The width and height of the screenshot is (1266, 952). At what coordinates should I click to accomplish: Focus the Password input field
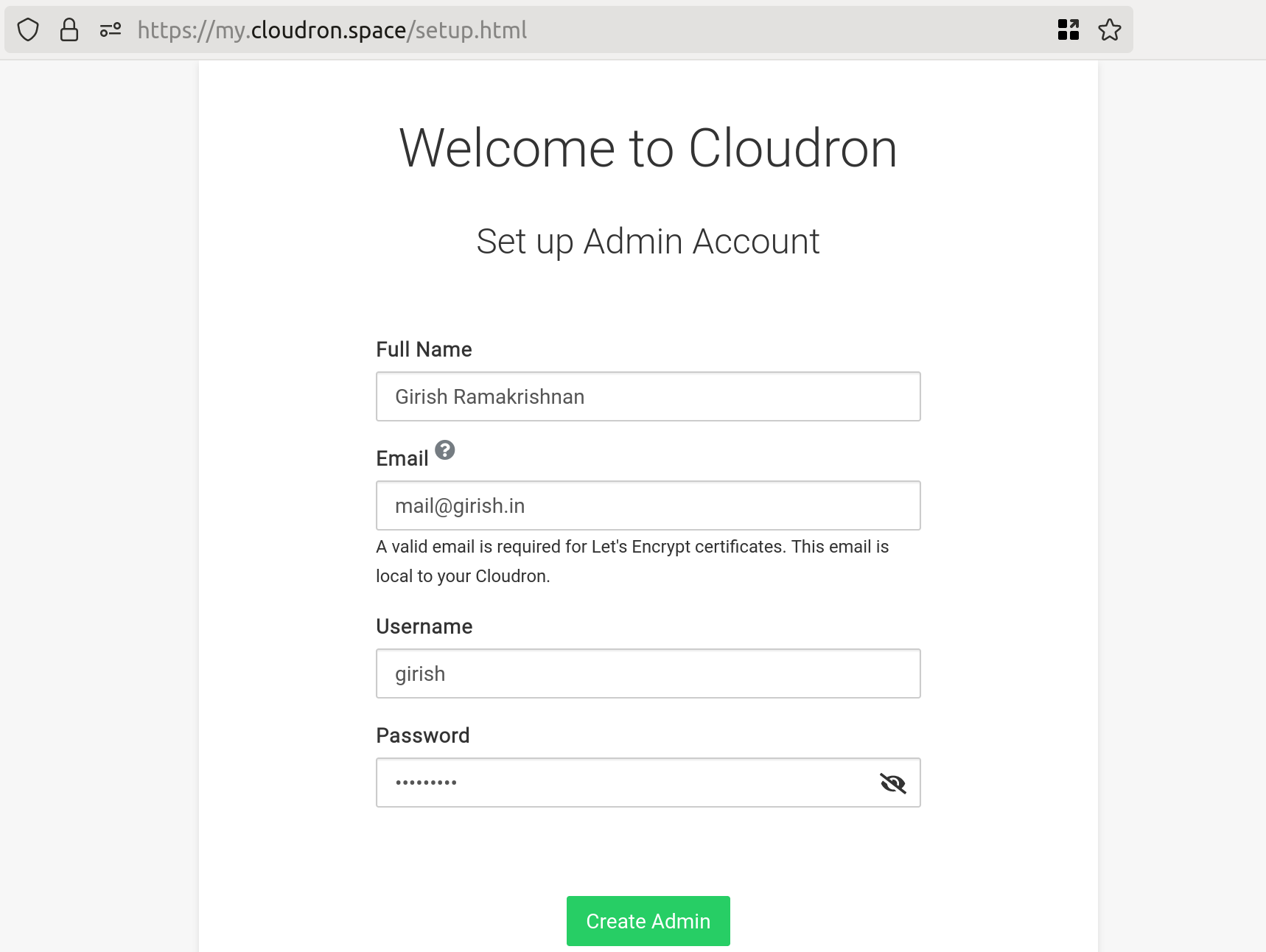[x=648, y=783]
